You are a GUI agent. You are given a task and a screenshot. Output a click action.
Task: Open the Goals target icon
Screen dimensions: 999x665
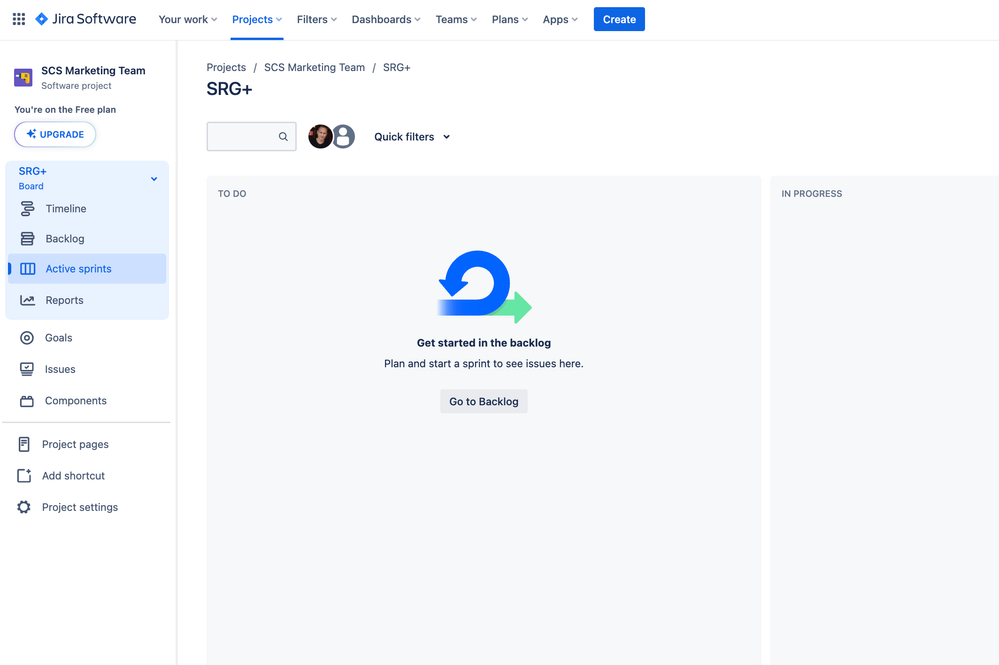tap(27, 338)
